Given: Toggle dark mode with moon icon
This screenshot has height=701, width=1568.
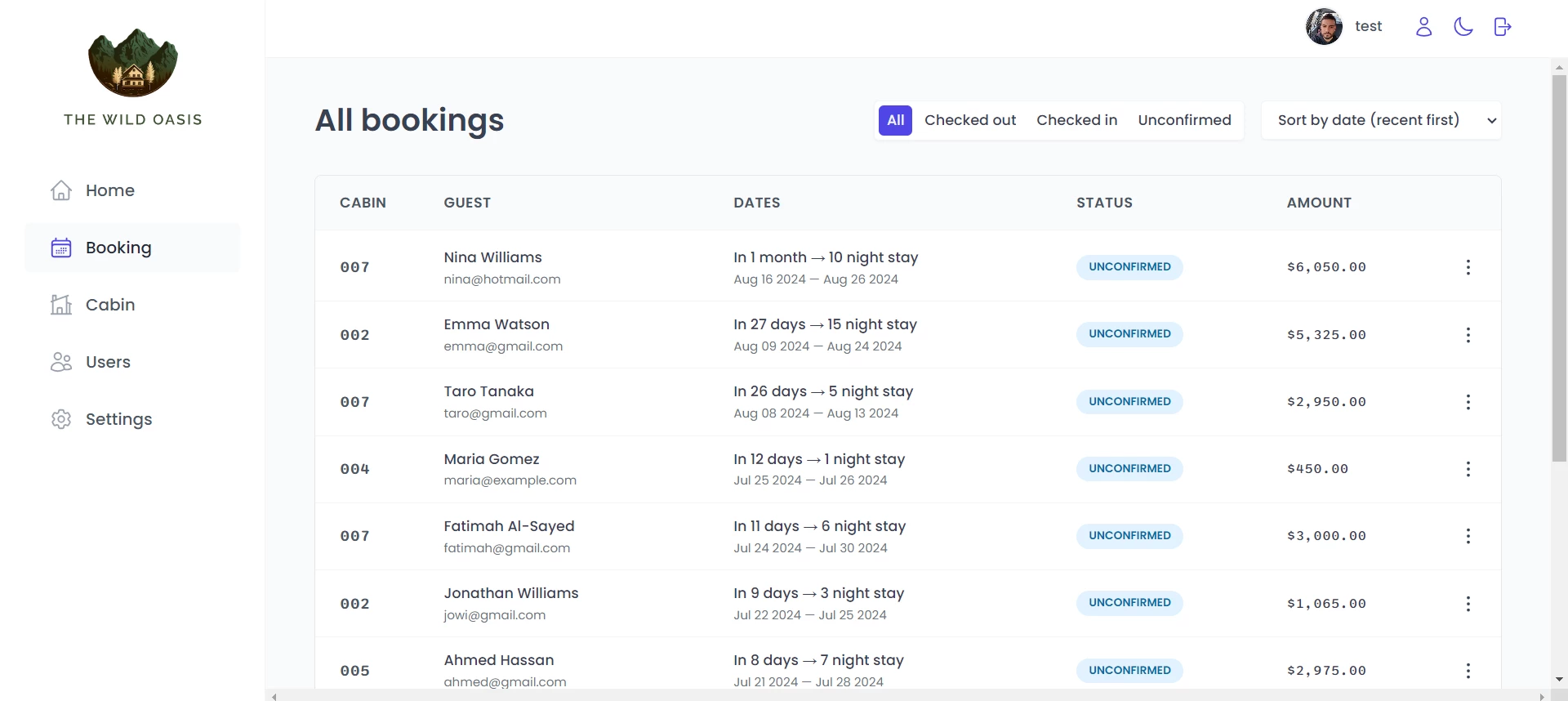Looking at the screenshot, I should pos(1463,27).
